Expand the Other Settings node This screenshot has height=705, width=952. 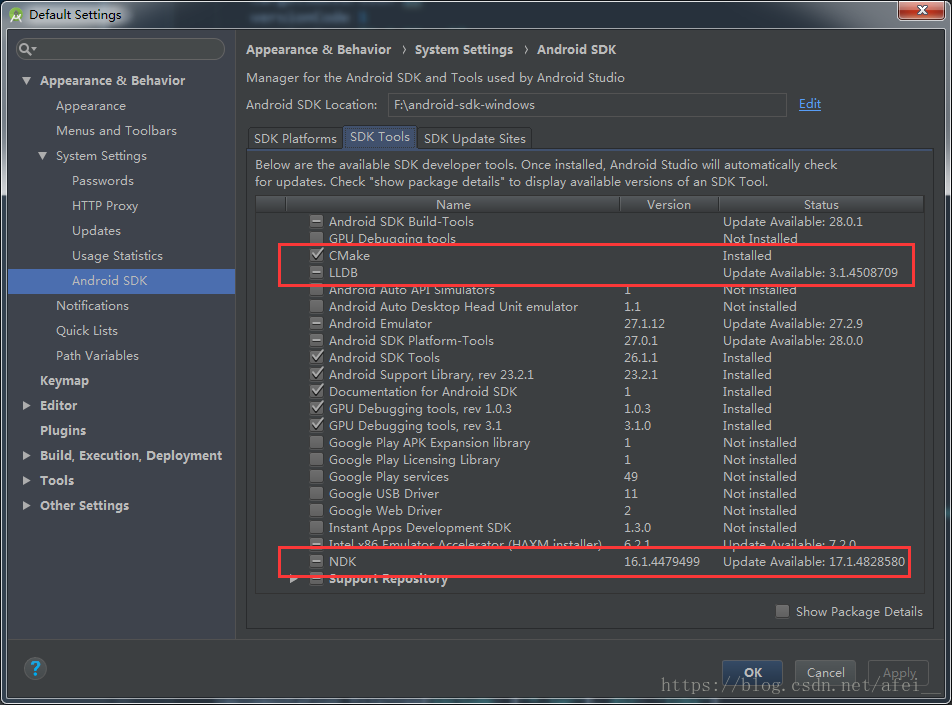(27, 505)
